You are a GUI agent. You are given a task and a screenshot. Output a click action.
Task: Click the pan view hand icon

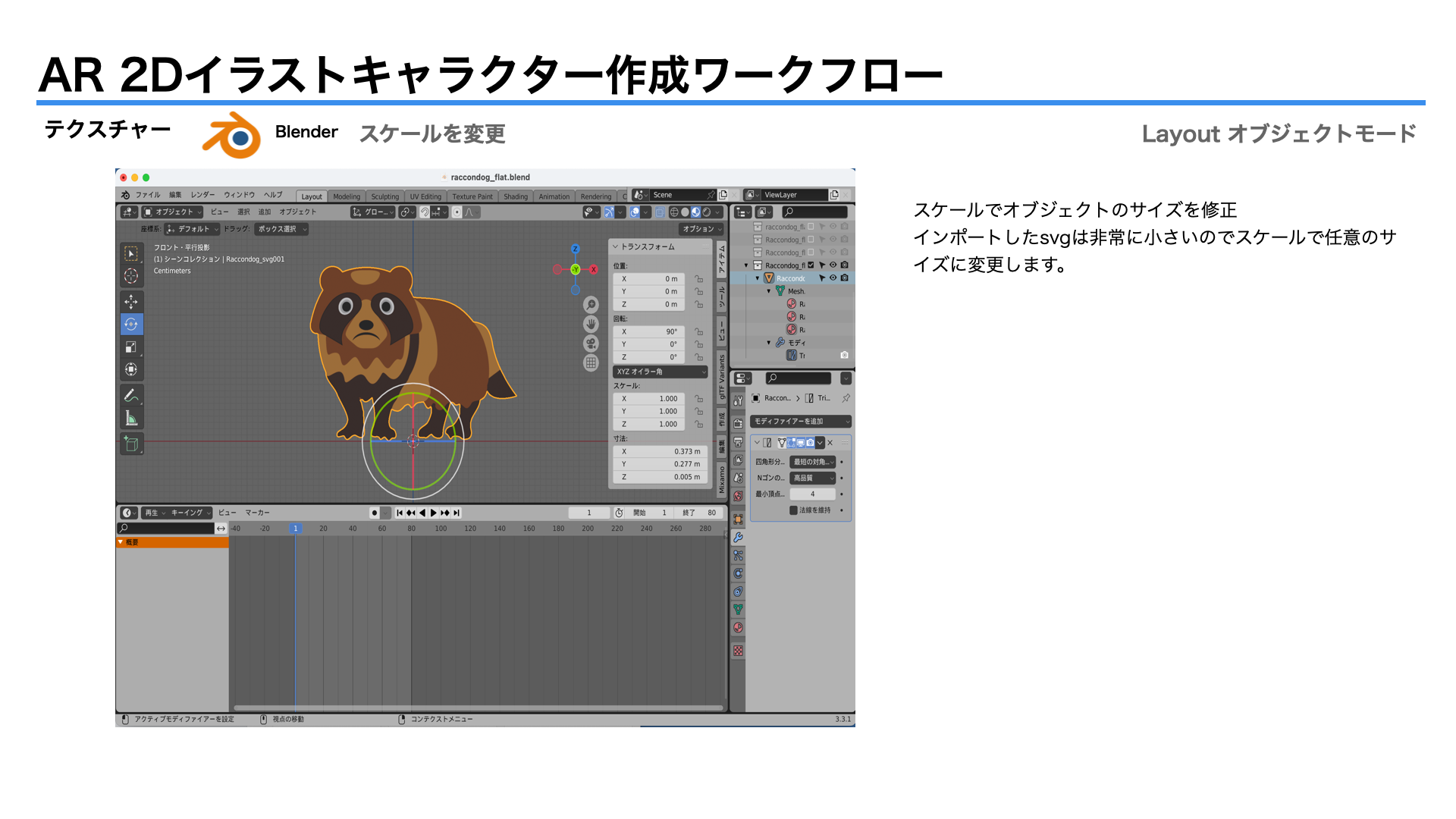(591, 325)
